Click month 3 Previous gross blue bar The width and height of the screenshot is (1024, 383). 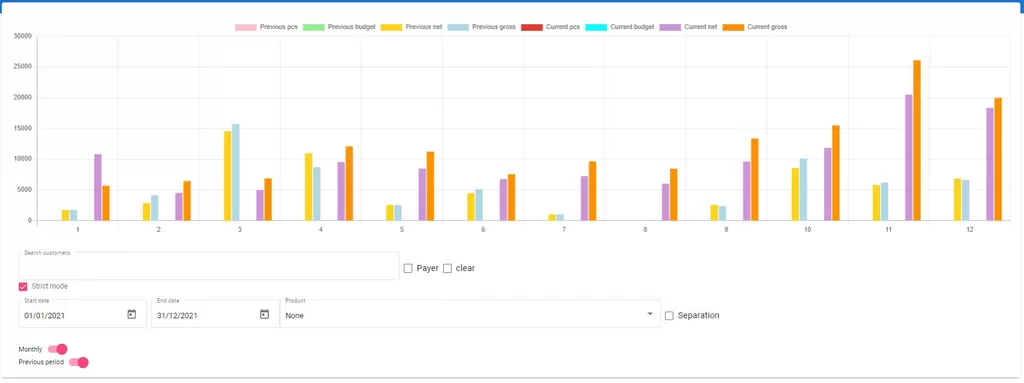236,173
